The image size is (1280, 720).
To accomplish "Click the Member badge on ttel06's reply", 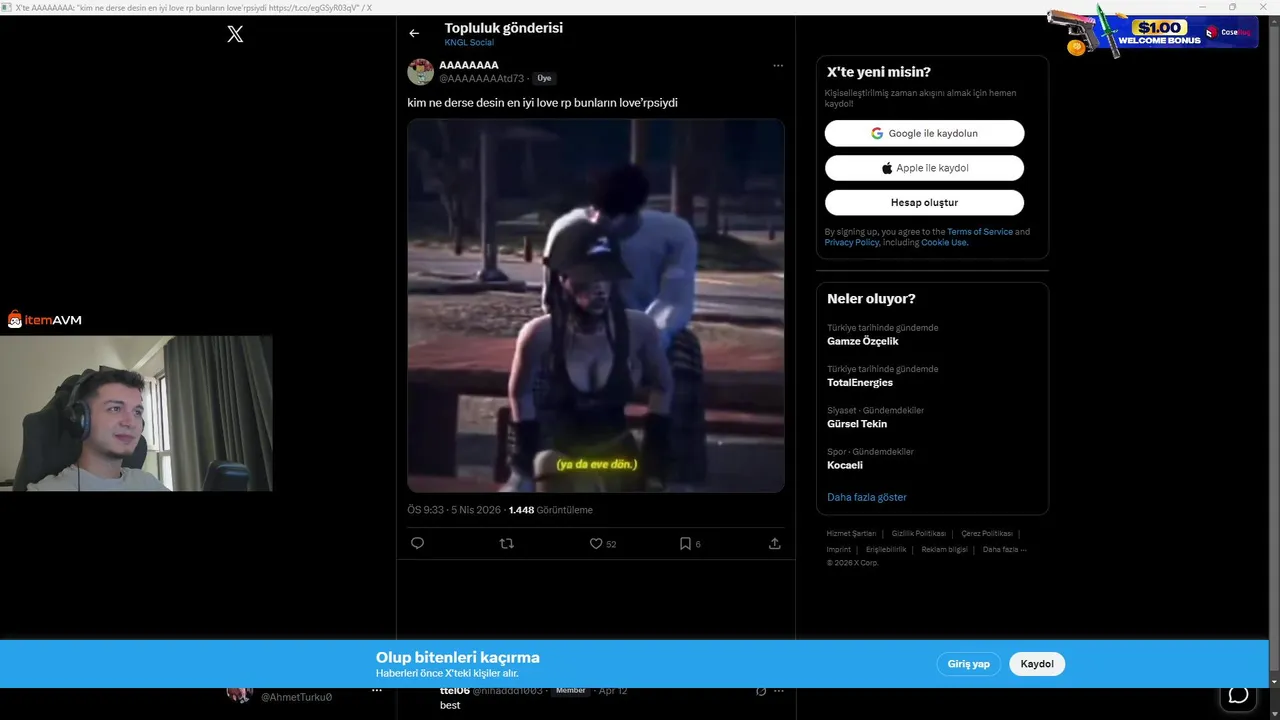I will coord(571,691).
